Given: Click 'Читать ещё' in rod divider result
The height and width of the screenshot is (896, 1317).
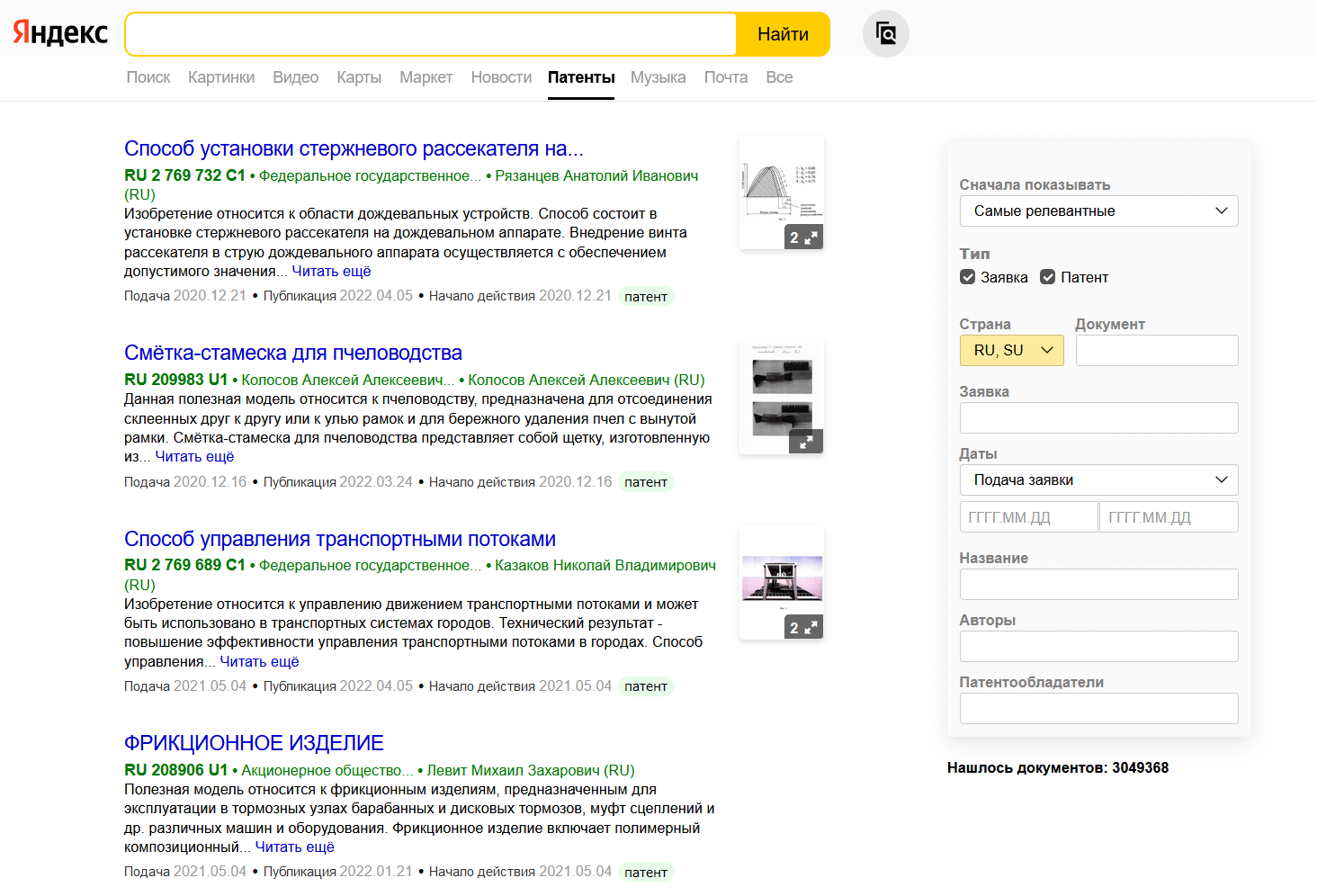Looking at the screenshot, I should 331,272.
